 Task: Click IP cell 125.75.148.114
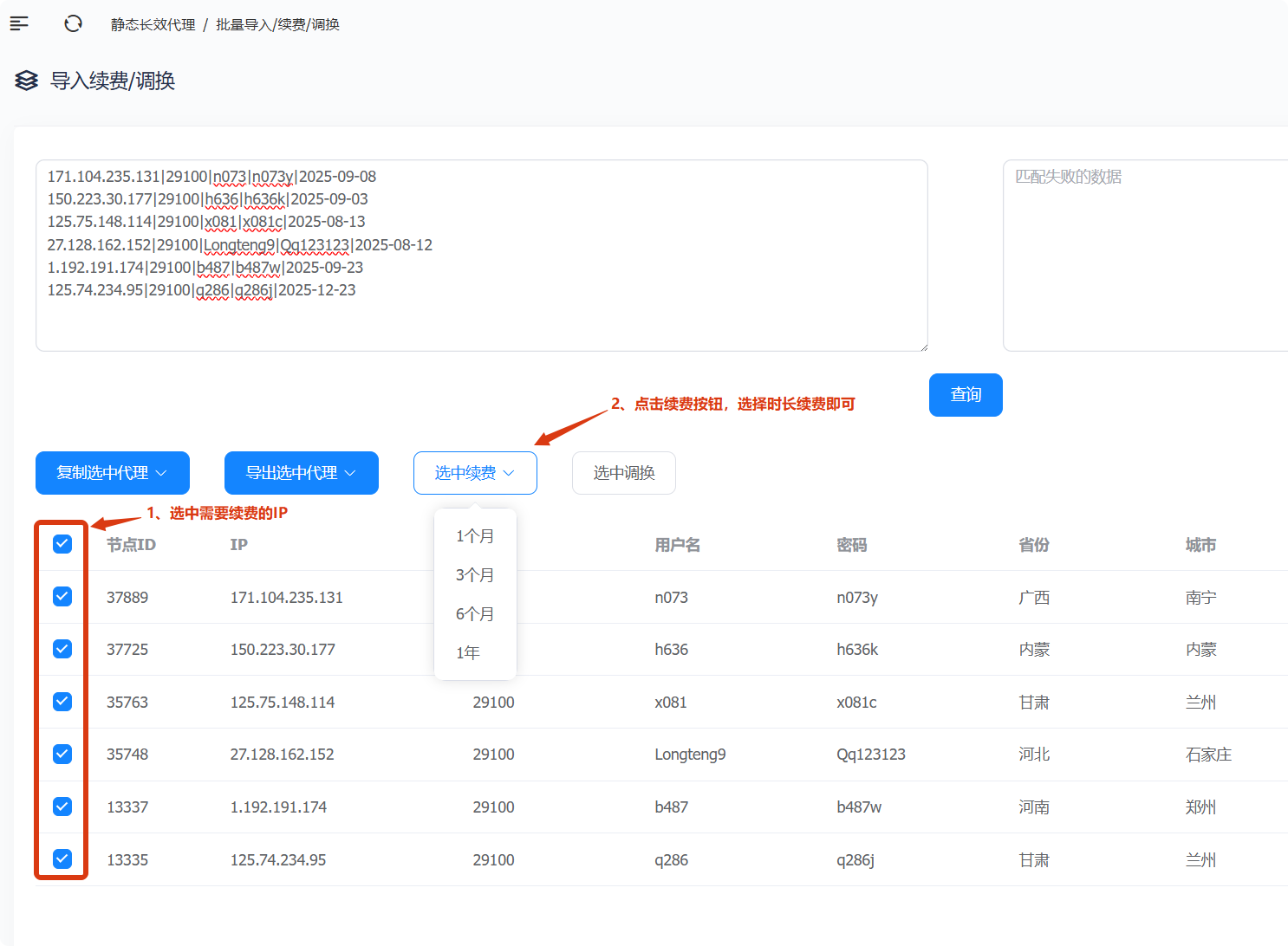283,703
